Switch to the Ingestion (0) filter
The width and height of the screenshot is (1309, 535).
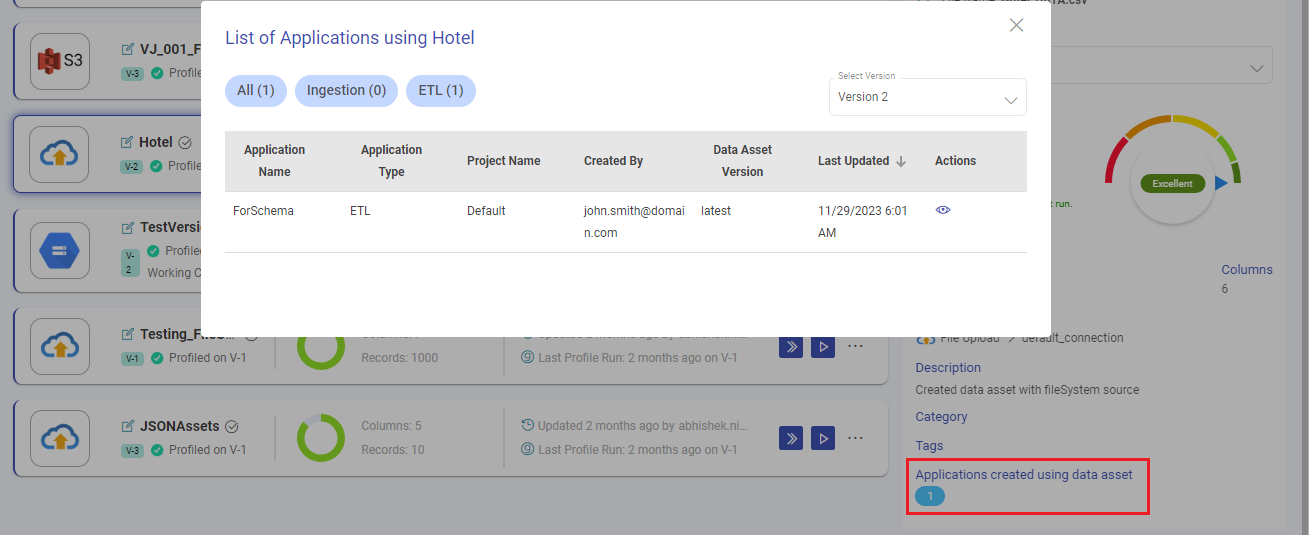[346, 90]
